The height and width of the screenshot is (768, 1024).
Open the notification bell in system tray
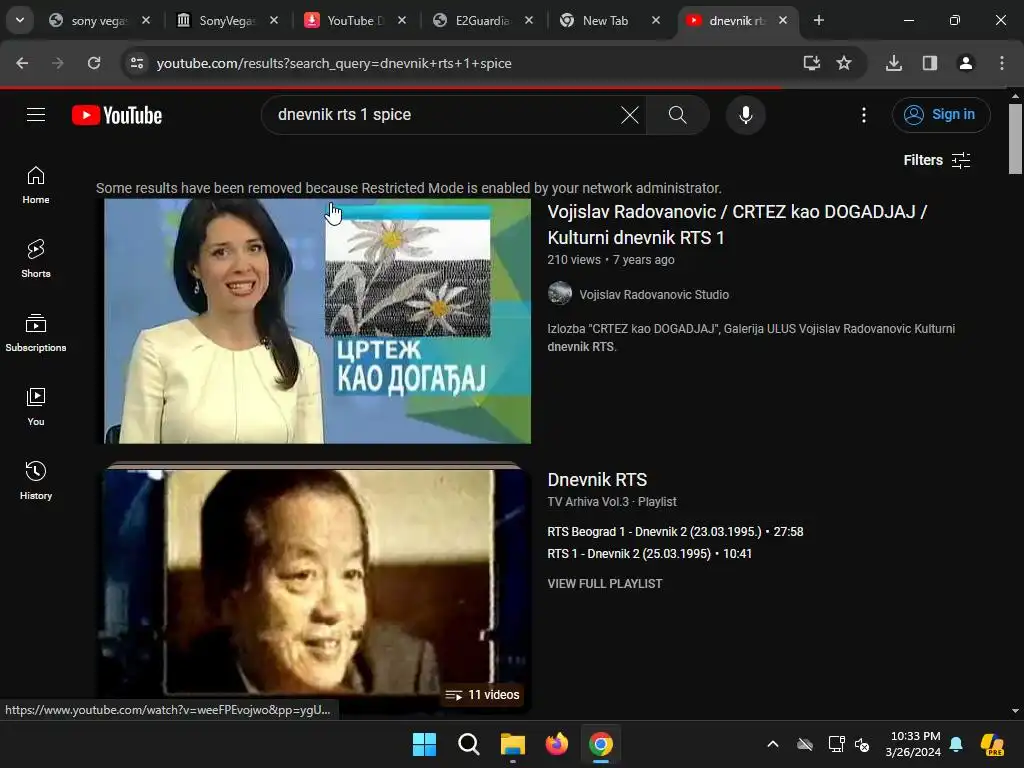[956, 744]
